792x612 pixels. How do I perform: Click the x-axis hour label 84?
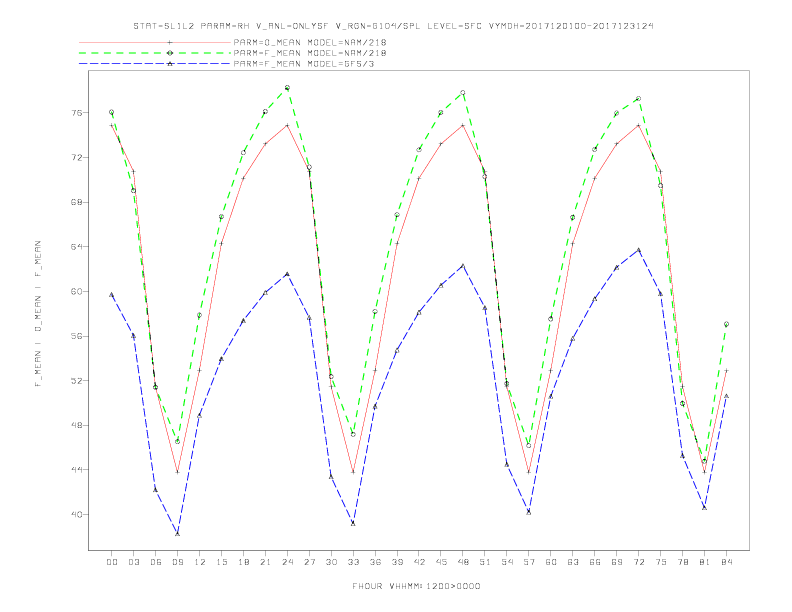[727, 562]
